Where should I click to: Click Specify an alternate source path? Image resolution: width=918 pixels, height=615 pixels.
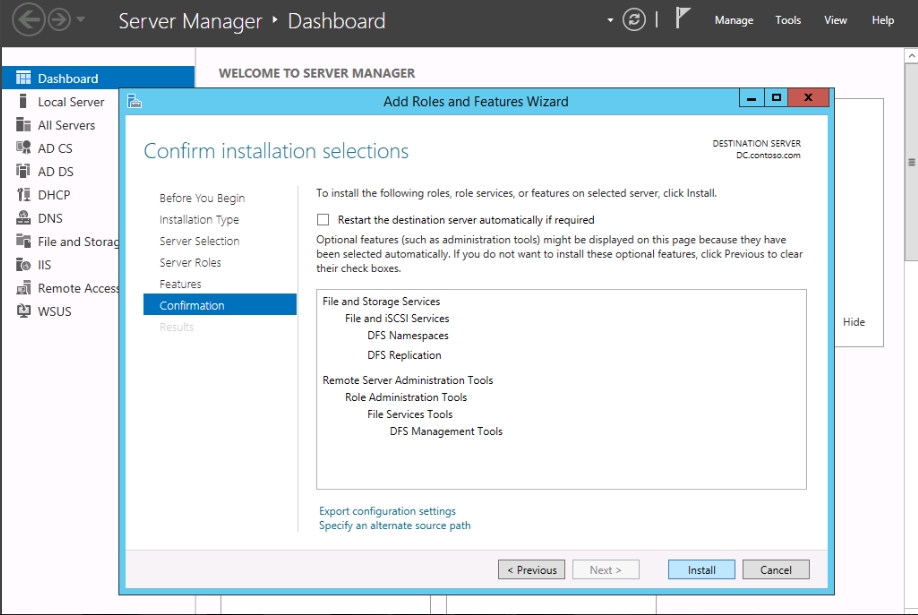[x=394, y=525]
